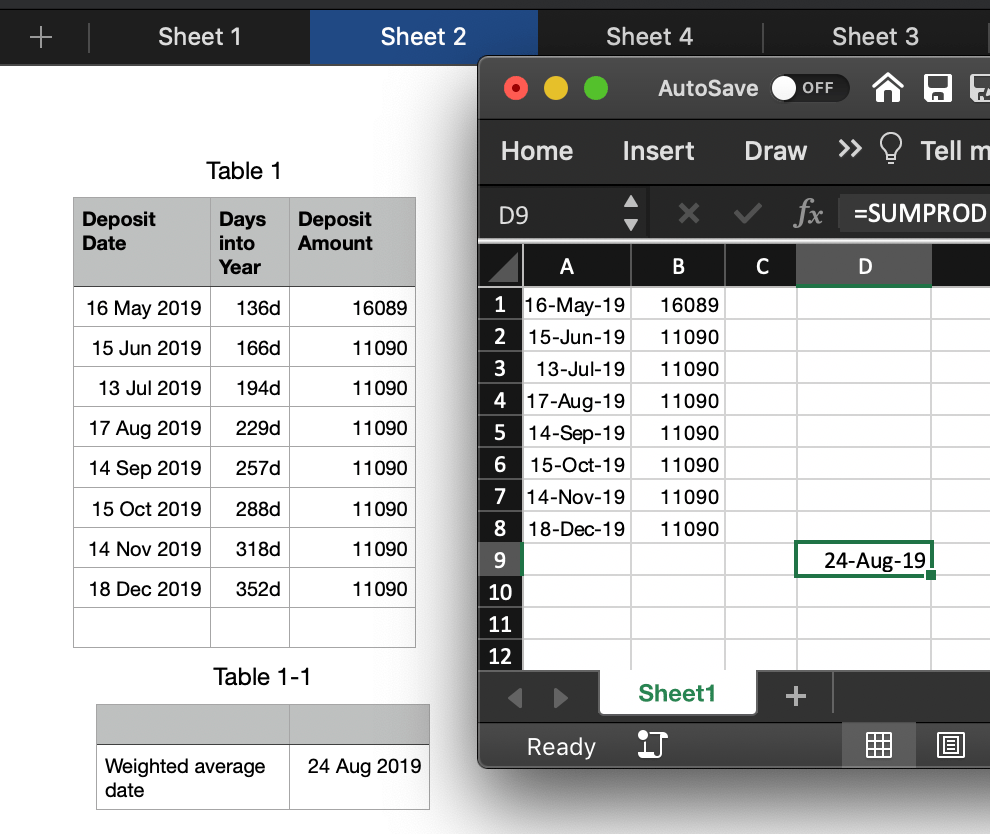The height and width of the screenshot is (834, 990).
Task: Click Excel cell containing 16089
Action: (678, 304)
